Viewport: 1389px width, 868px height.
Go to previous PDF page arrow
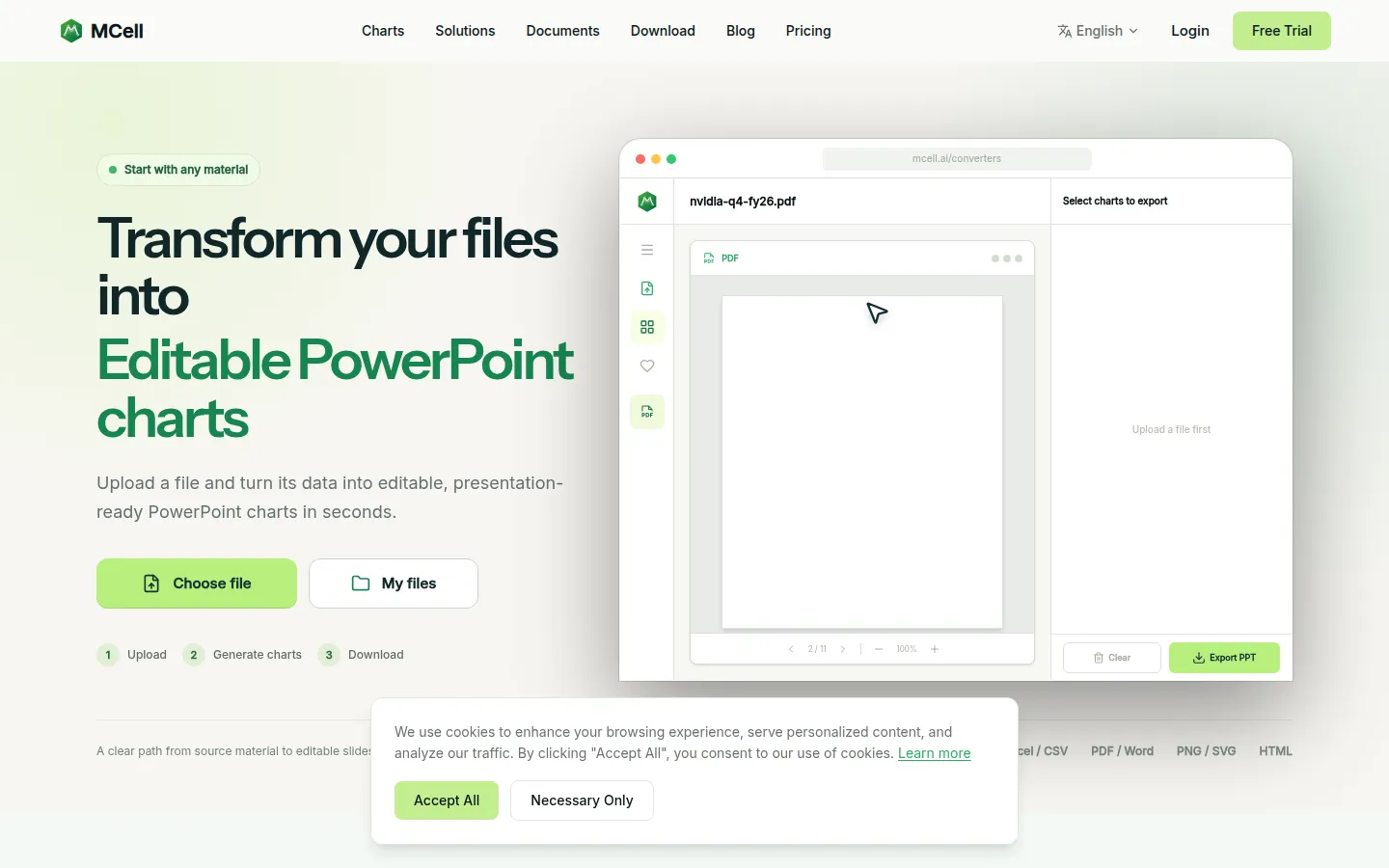pyautogui.click(x=791, y=649)
